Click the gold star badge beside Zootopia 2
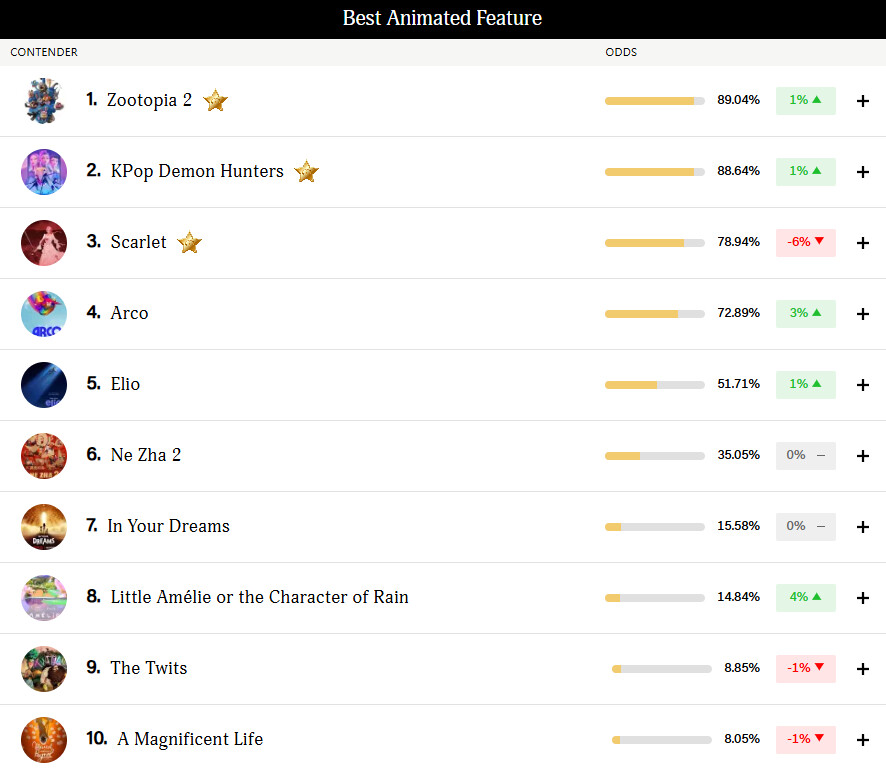Viewport: 886px width, 774px height. point(215,100)
